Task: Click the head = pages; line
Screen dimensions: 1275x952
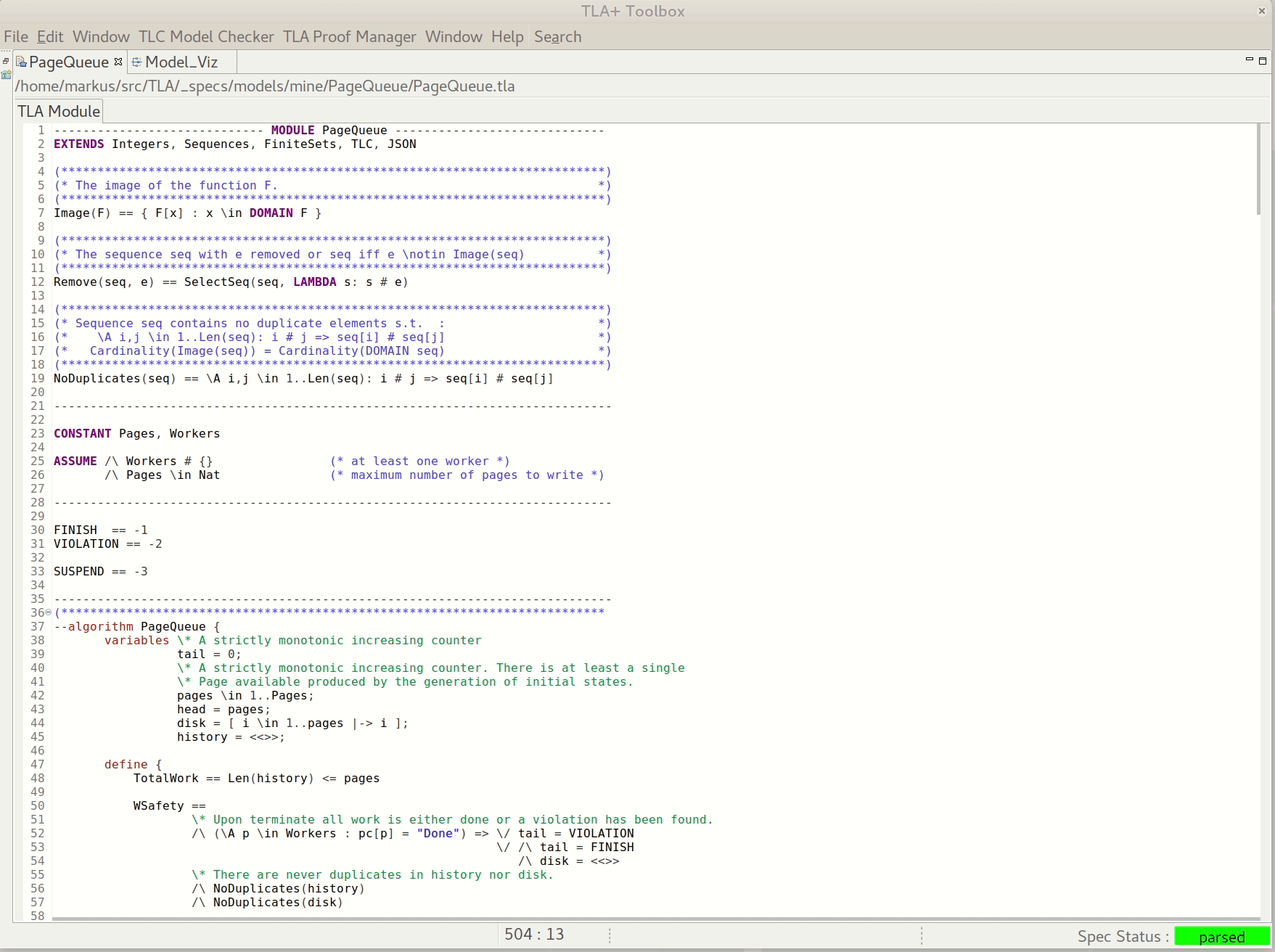Action: (x=224, y=710)
